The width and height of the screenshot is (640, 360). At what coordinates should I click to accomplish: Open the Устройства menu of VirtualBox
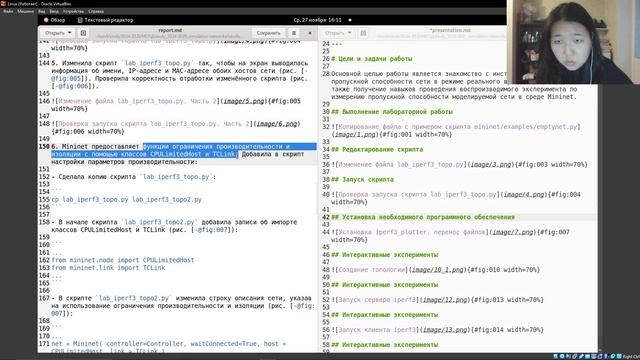coord(73,11)
